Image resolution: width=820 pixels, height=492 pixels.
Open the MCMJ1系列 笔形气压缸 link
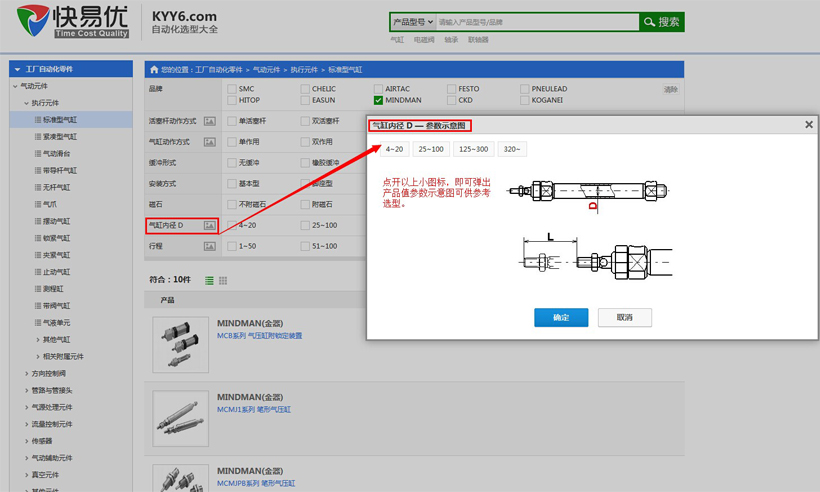coord(254,409)
